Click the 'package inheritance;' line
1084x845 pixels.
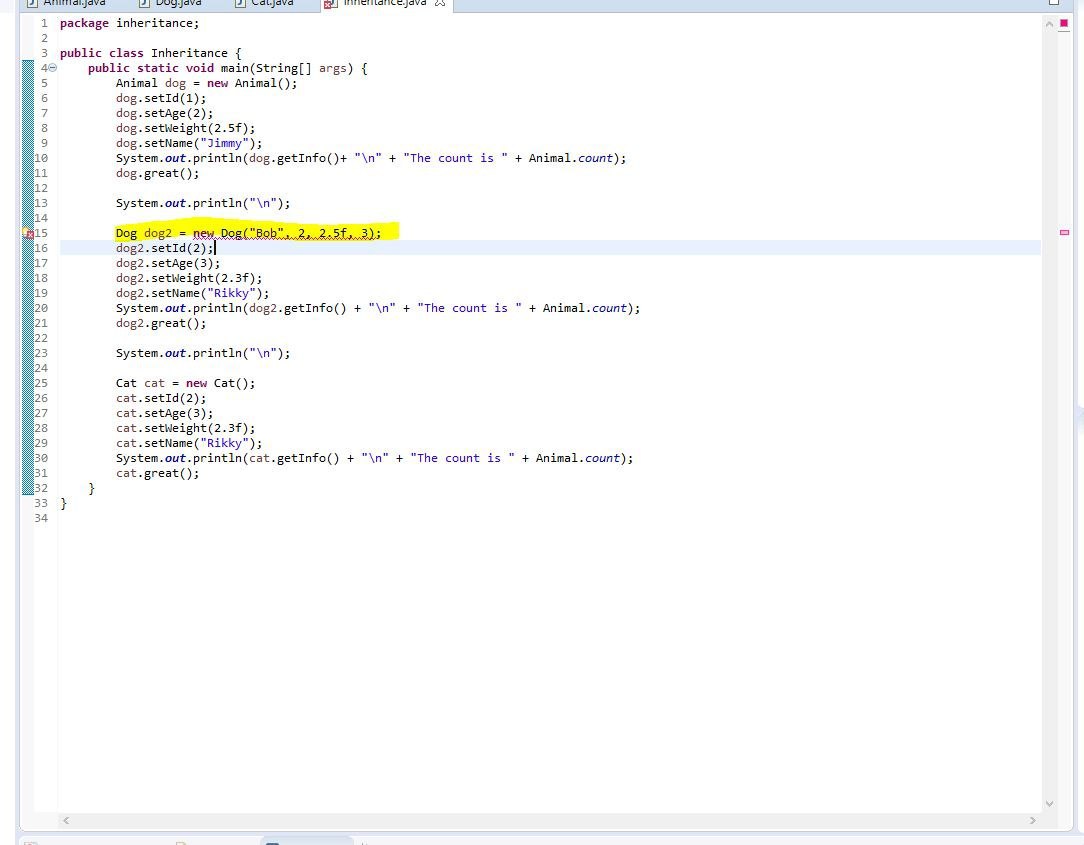pyautogui.click(x=129, y=24)
